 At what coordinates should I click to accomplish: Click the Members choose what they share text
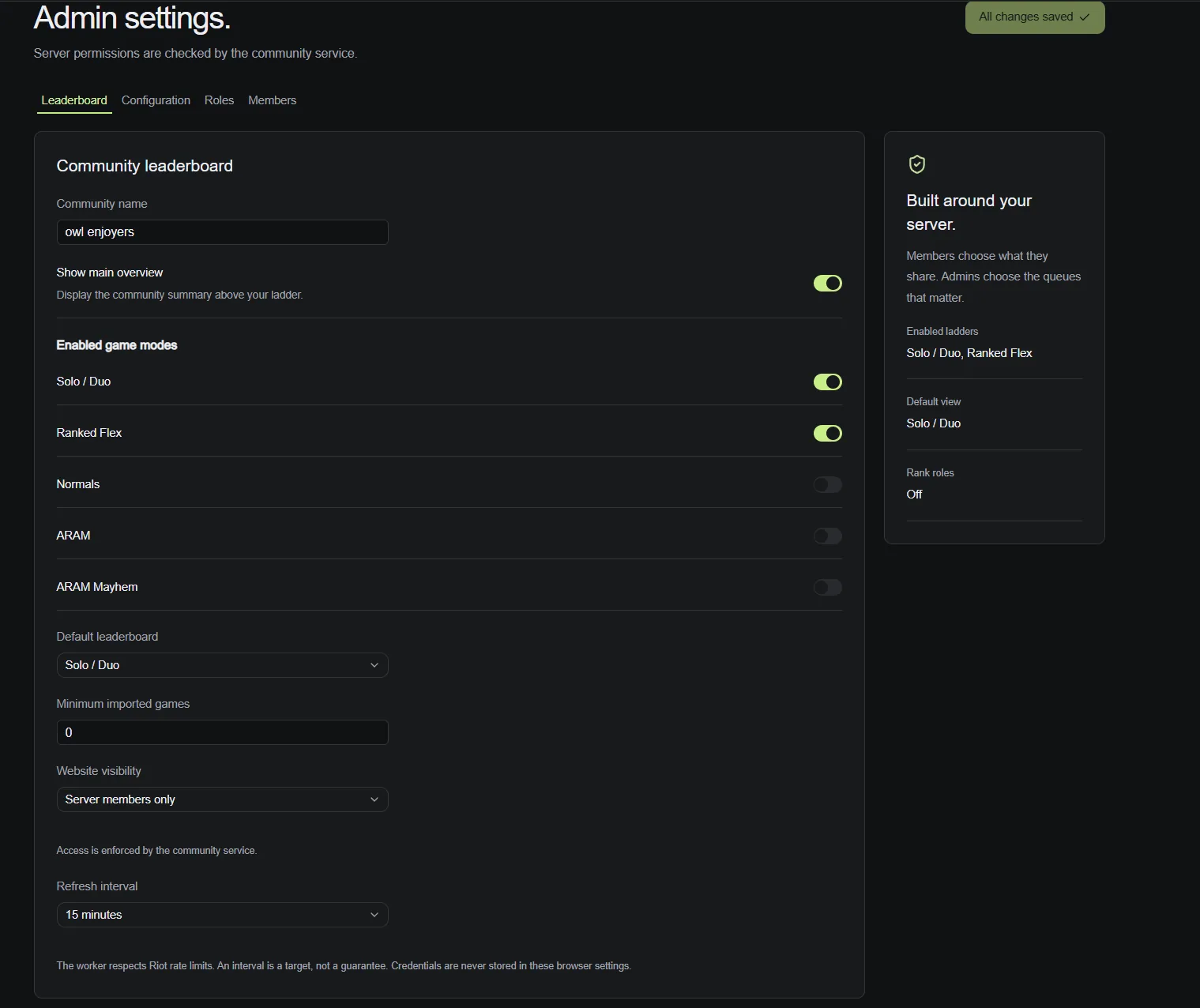pyautogui.click(x=993, y=276)
